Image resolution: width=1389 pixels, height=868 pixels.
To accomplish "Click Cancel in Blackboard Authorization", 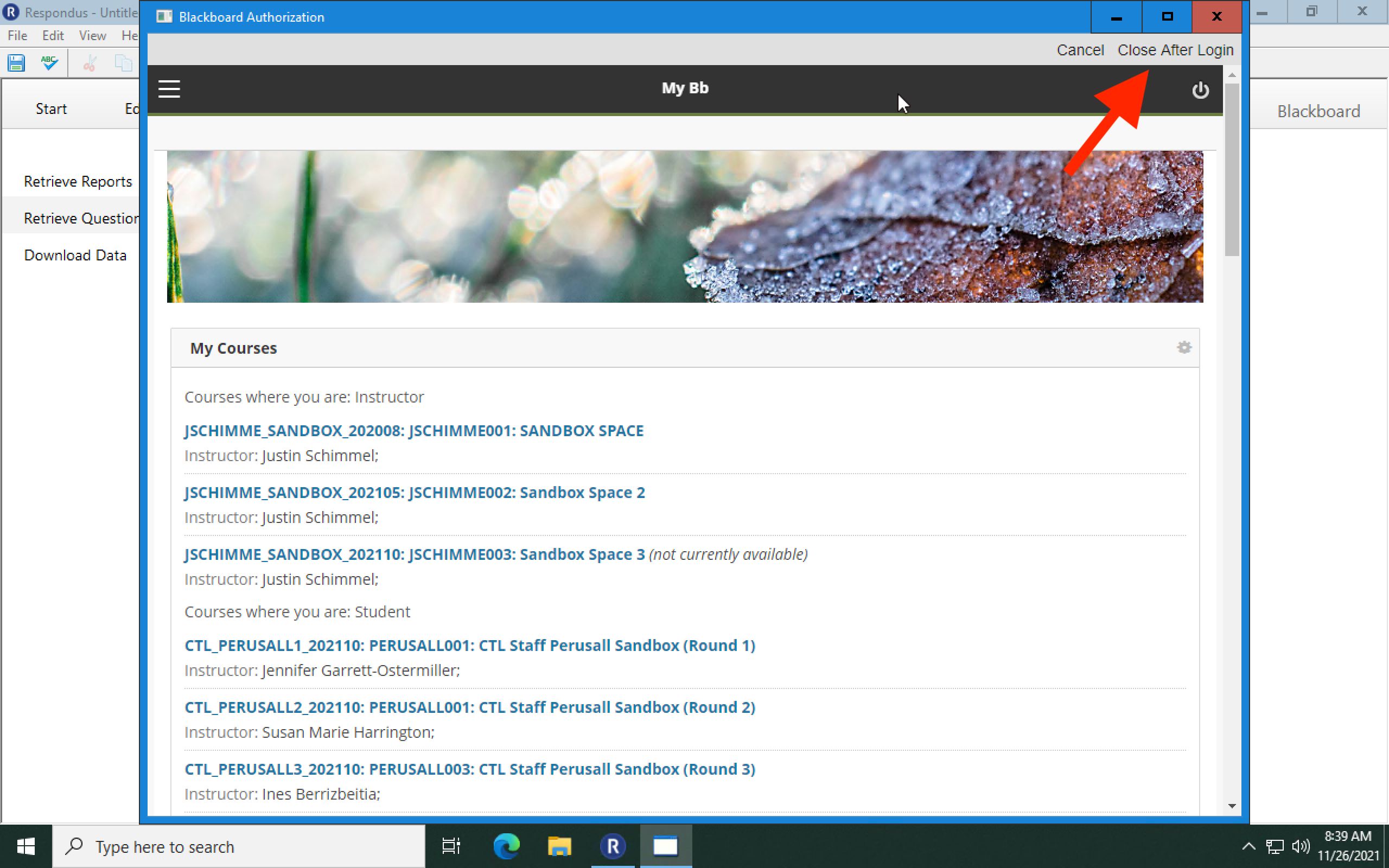I will [x=1080, y=50].
